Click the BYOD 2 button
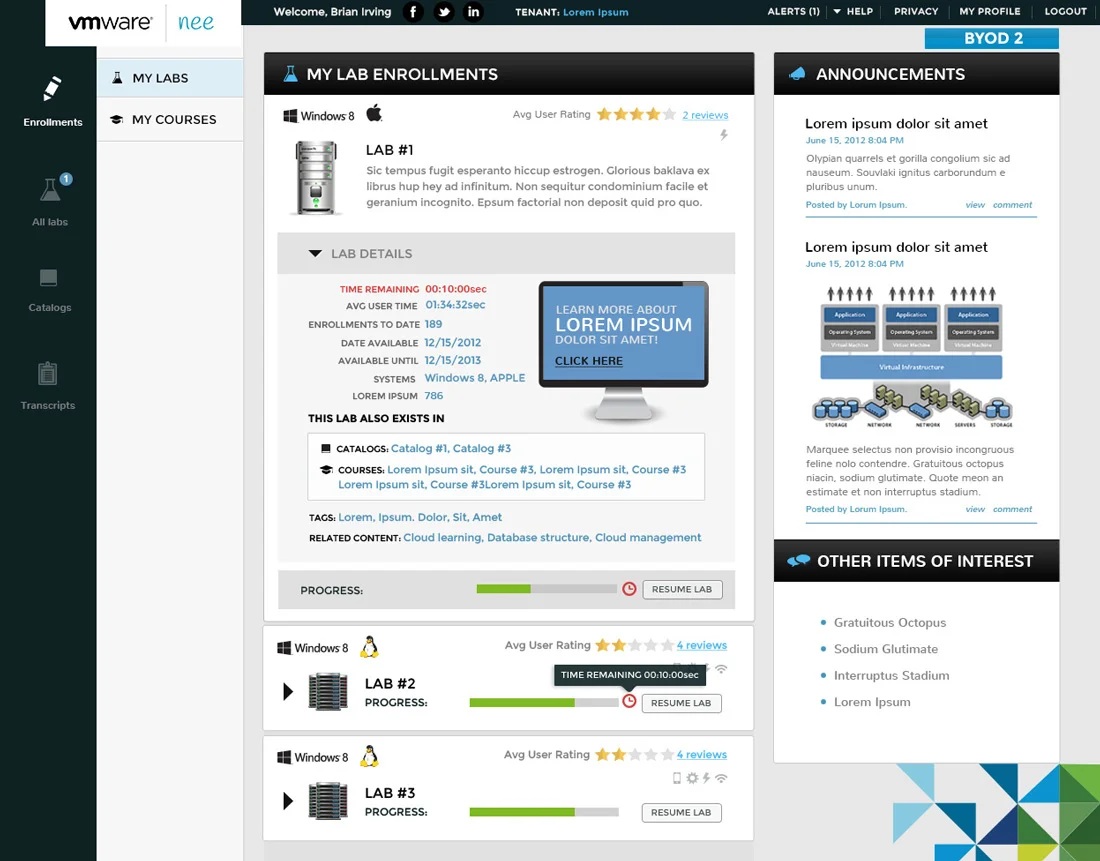This screenshot has width=1100, height=861. (x=991, y=38)
